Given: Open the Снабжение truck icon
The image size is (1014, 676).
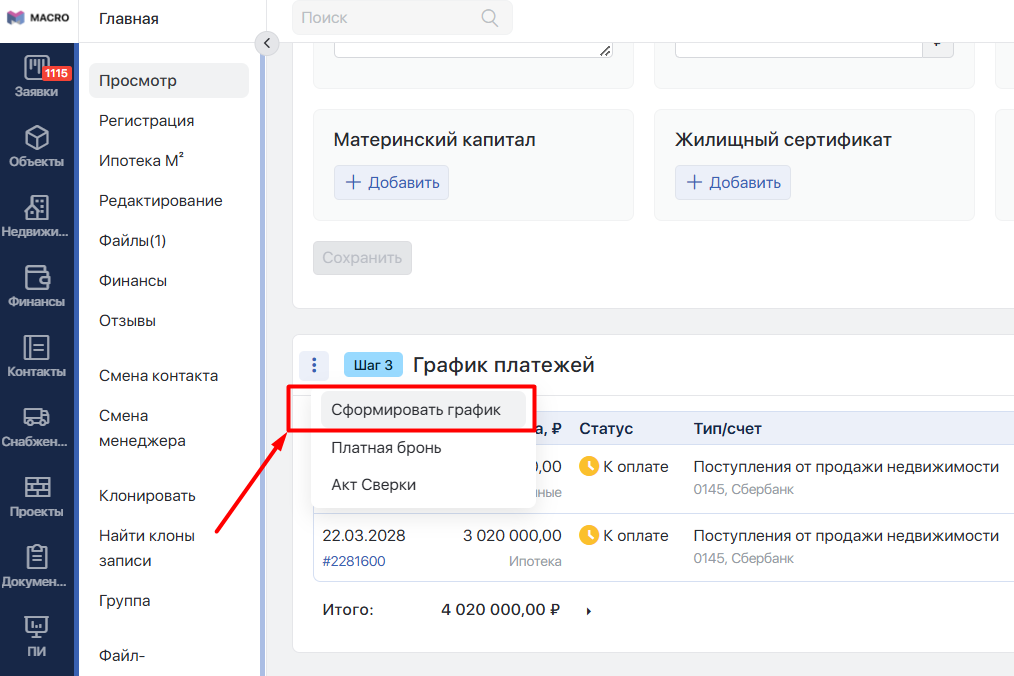Looking at the screenshot, I should tap(37, 417).
